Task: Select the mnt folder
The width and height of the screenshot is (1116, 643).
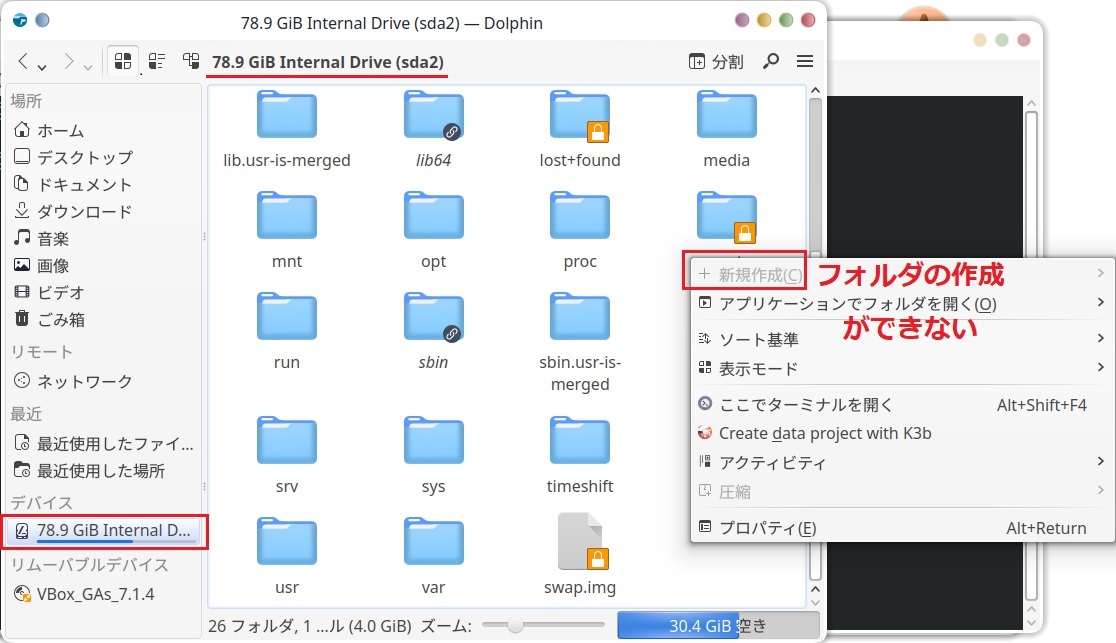Action: pos(287,230)
